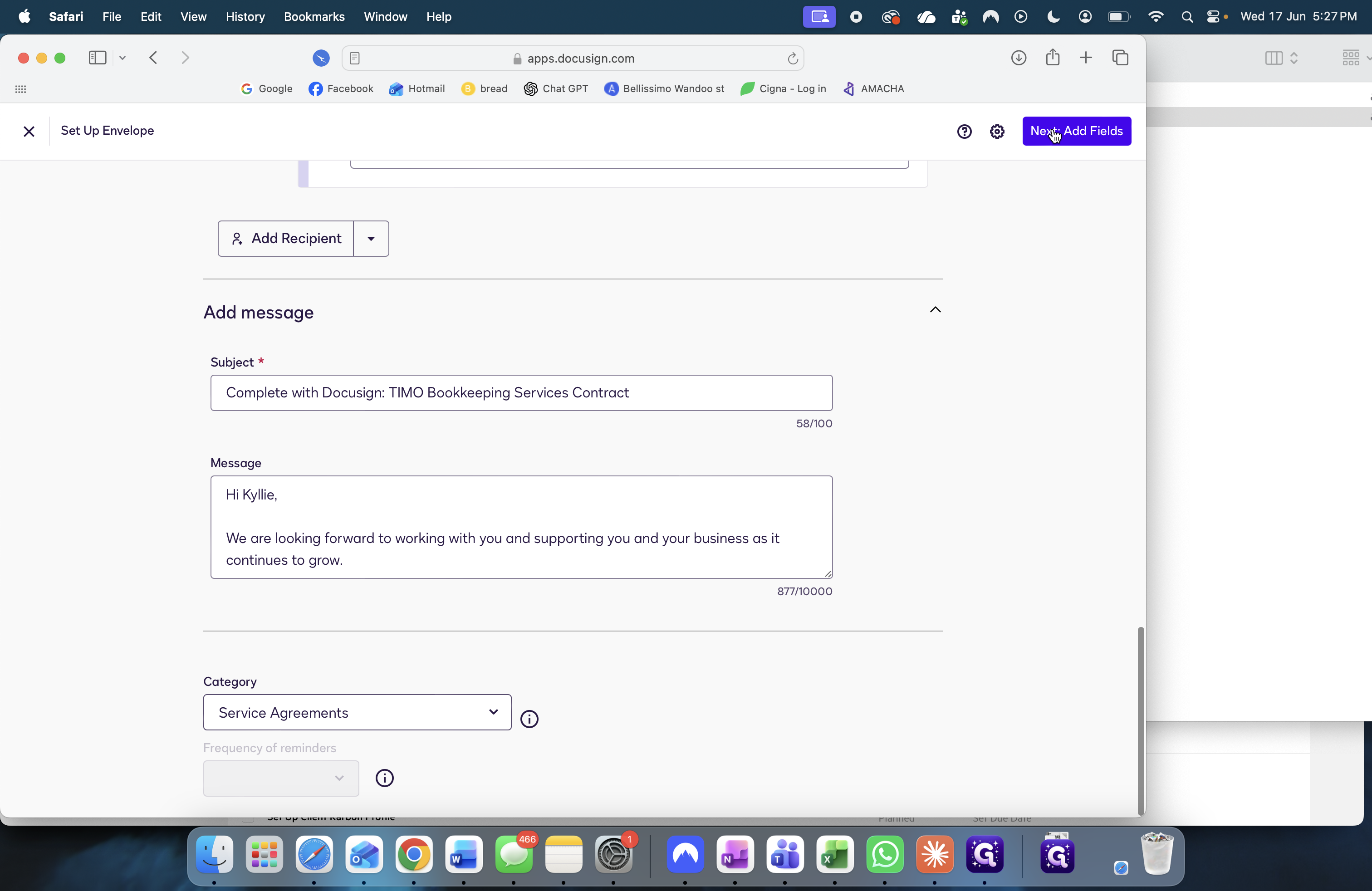Open Messages from the Dock
Image resolution: width=1372 pixels, height=891 pixels.
tap(514, 855)
